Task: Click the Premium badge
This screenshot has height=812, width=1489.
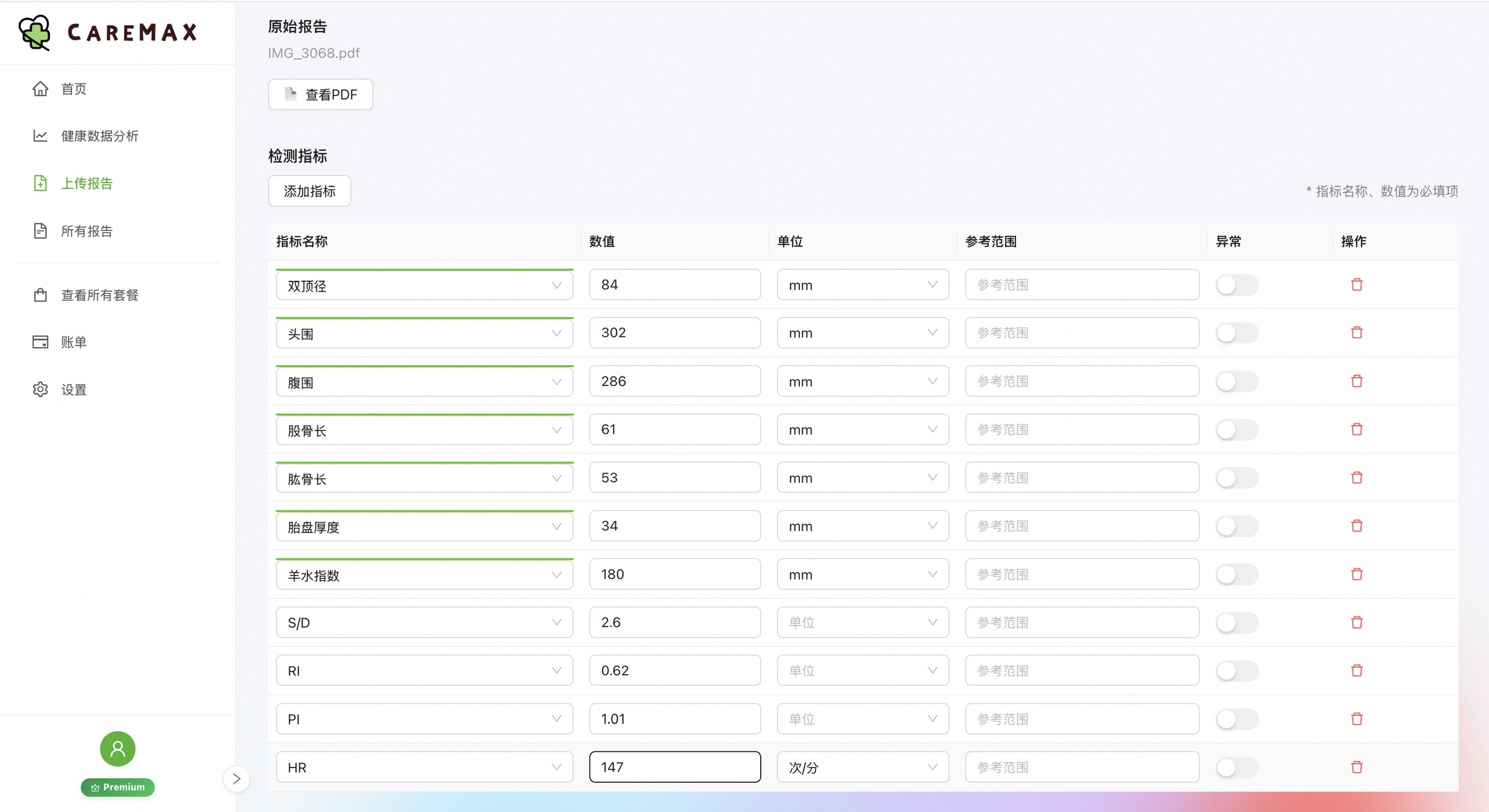Action: pyautogui.click(x=118, y=787)
